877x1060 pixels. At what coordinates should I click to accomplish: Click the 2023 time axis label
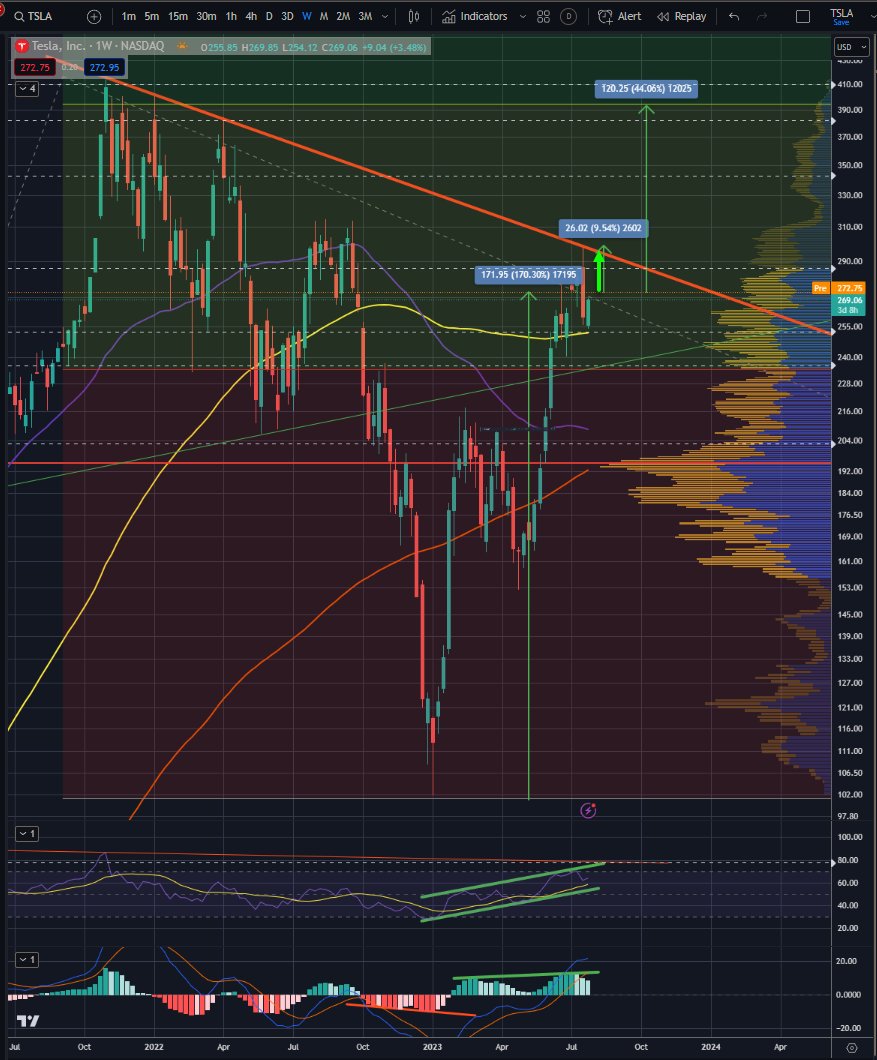[432, 1047]
